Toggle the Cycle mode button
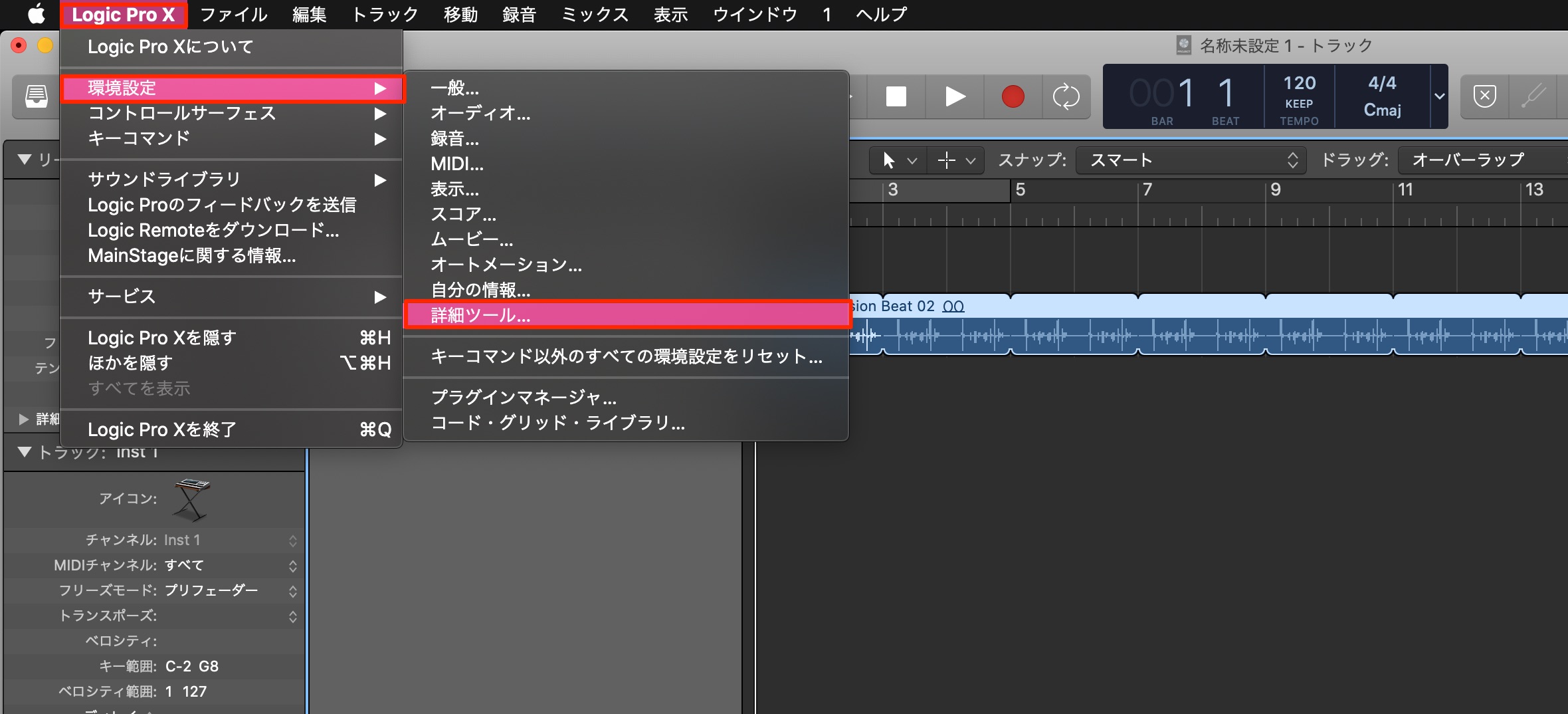The height and width of the screenshot is (714, 1568). pyautogui.click(x=1066, y=97)
